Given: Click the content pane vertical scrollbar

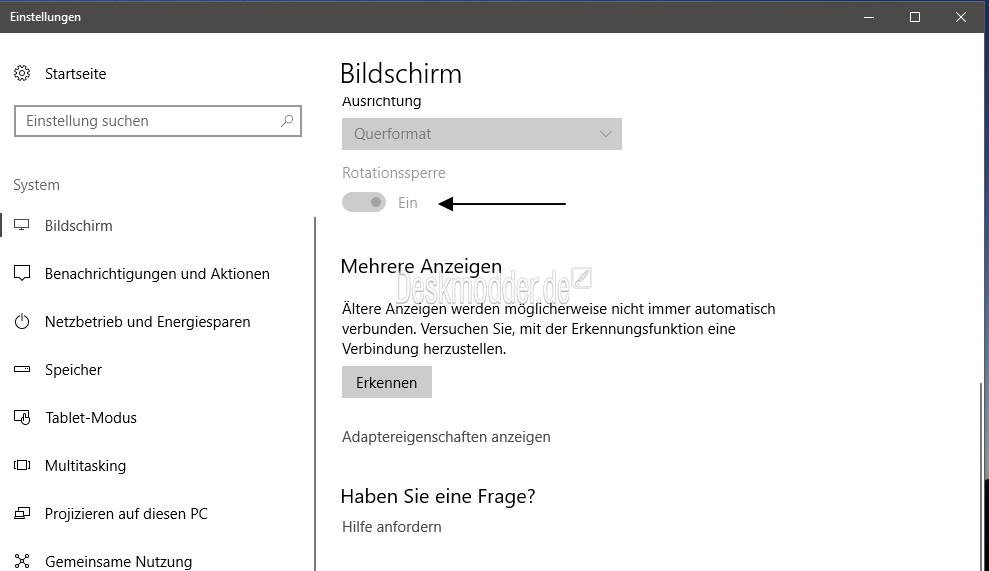Looking at the screenshot, I should click(981, 476).
